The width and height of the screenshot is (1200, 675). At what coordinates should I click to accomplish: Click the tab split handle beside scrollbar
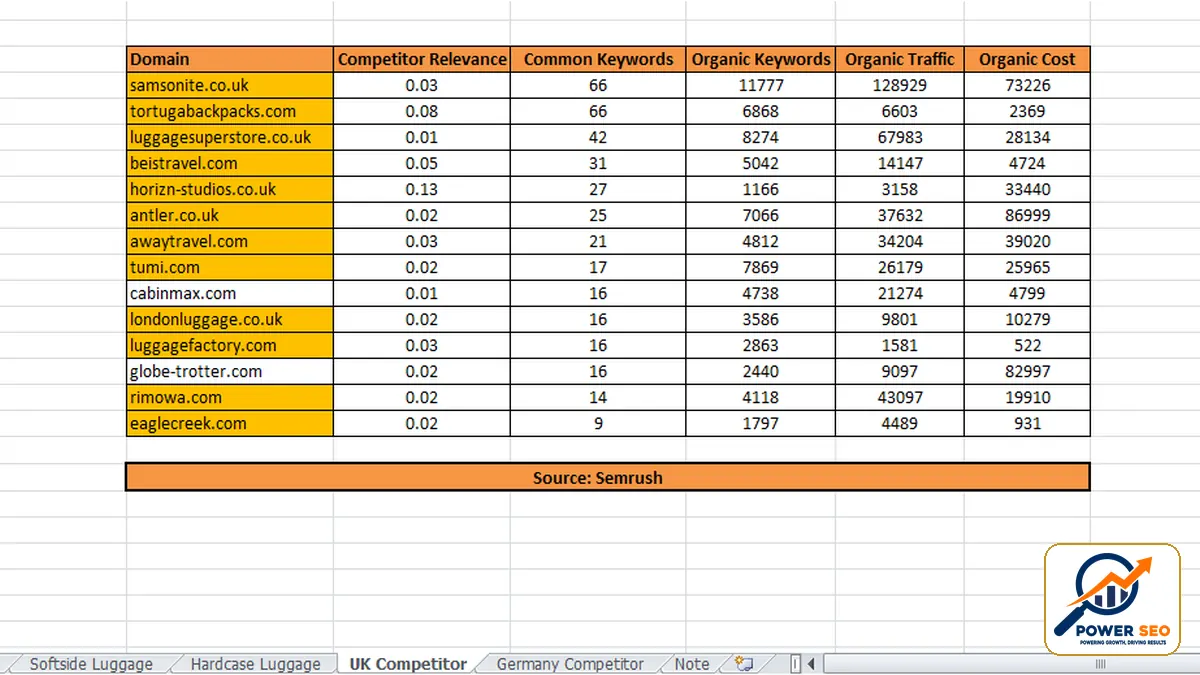click(x=796, y=663)
